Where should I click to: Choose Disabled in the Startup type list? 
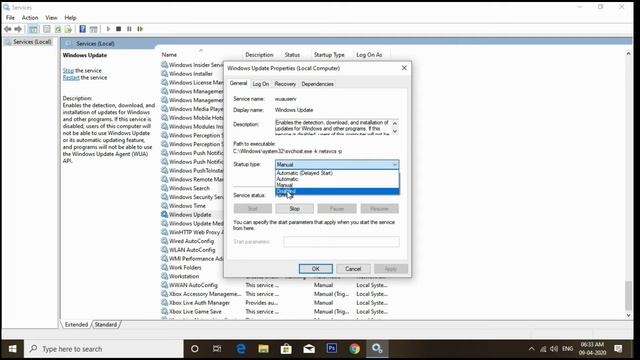pyautogui.click(x=337, y=191)
